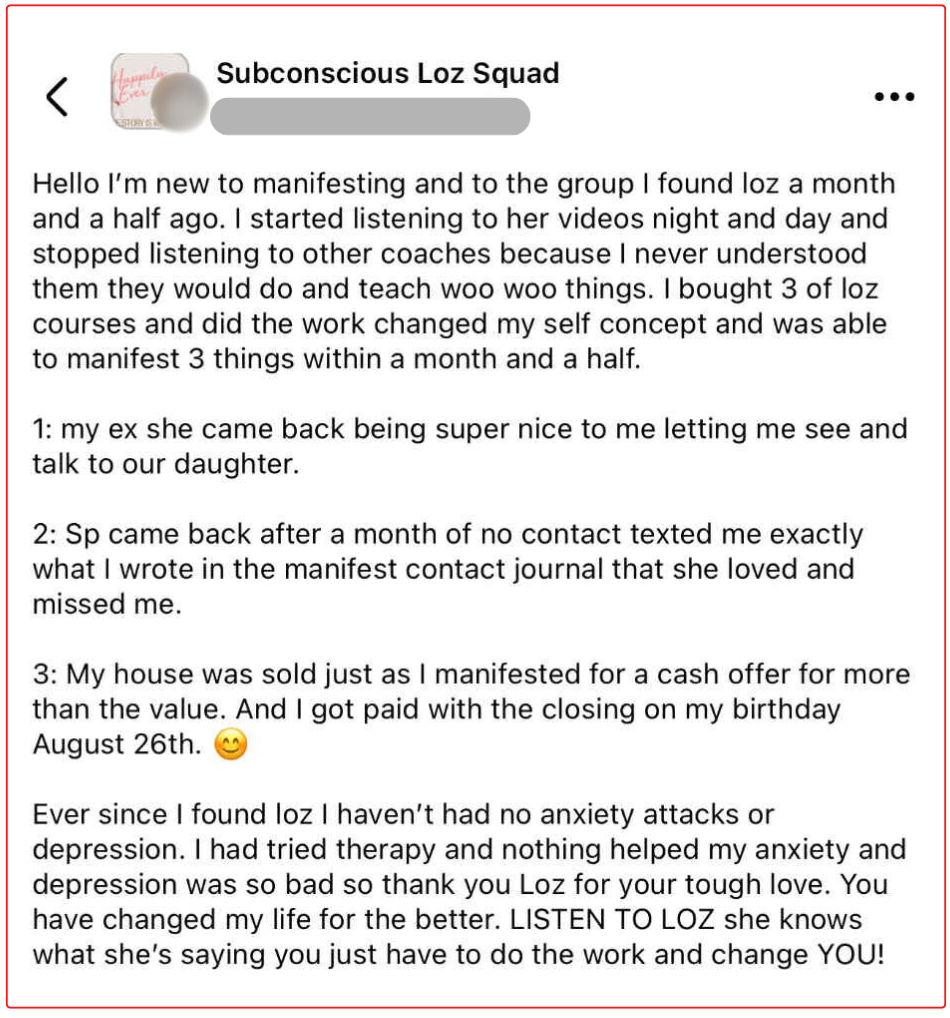Click the smiling face emoji after August 26th
The image size is (950, 1018).
coord(231,744)
